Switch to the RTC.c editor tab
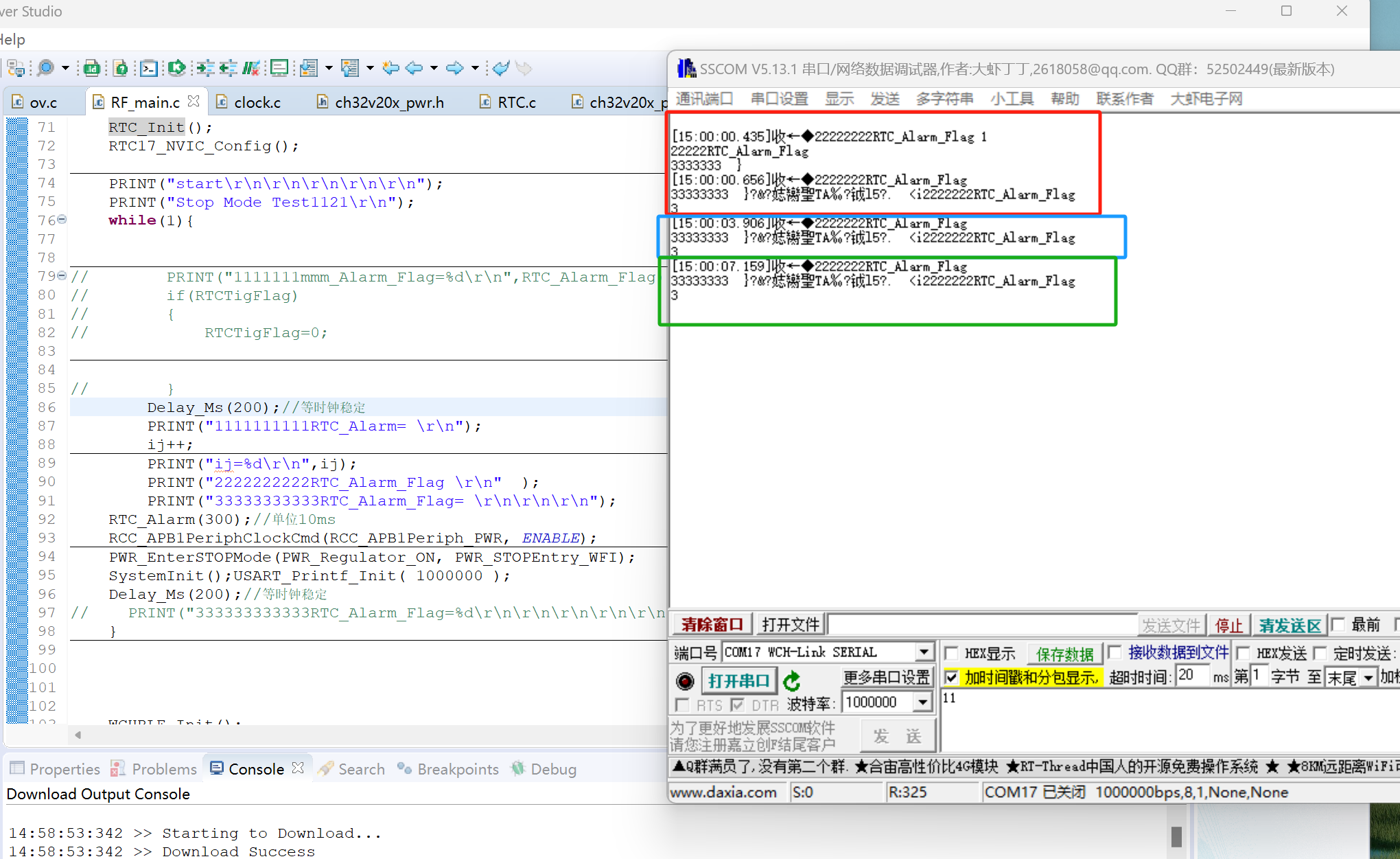Screen dimensions: 1400x859 (508, 102)
